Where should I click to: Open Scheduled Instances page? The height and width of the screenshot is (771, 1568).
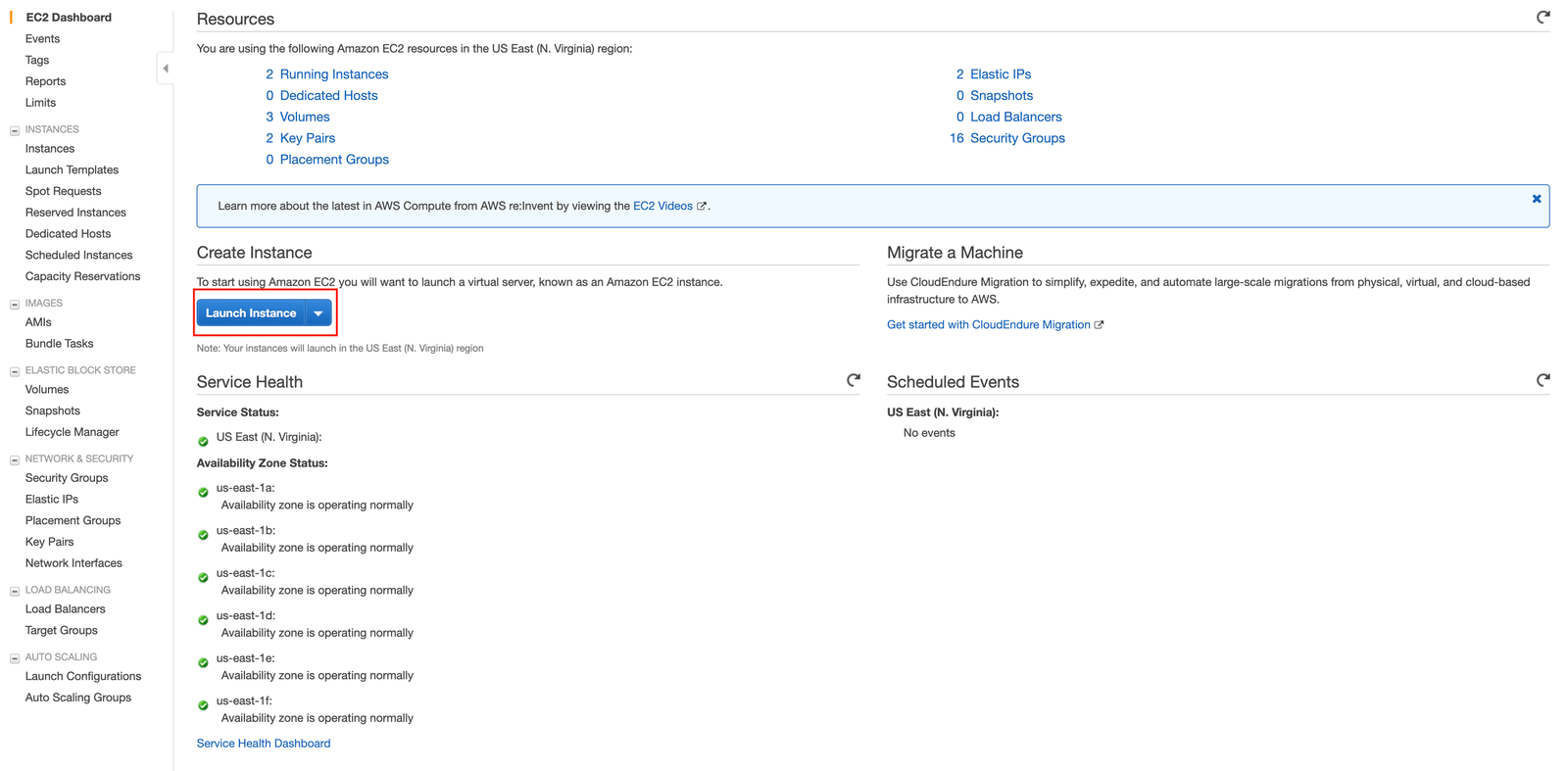(78, 256)
